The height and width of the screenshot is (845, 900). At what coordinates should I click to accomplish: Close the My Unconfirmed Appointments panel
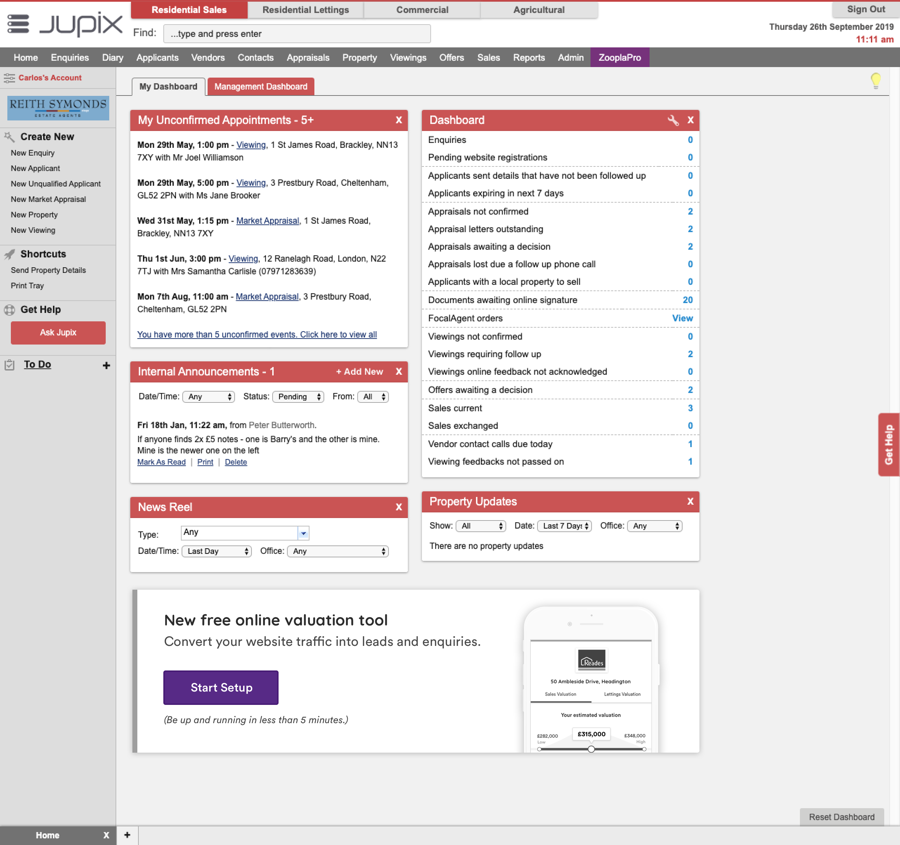(398, 120)
